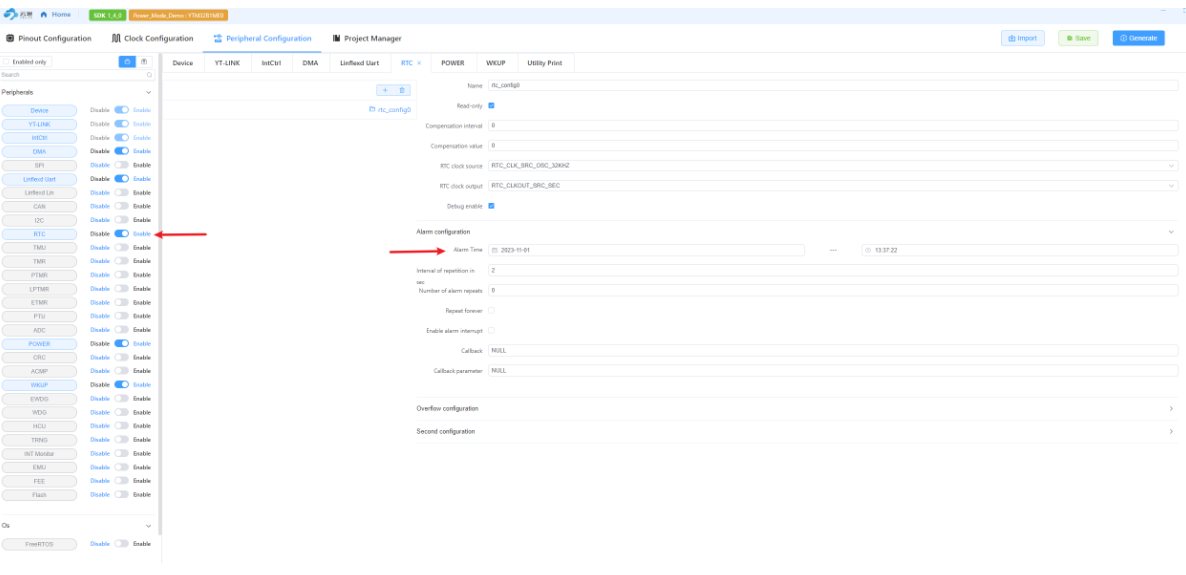The image size is (1186, 575).
Task: Click into the Callback parameter field
Action: pyautogui.click(x=832, y=370)
